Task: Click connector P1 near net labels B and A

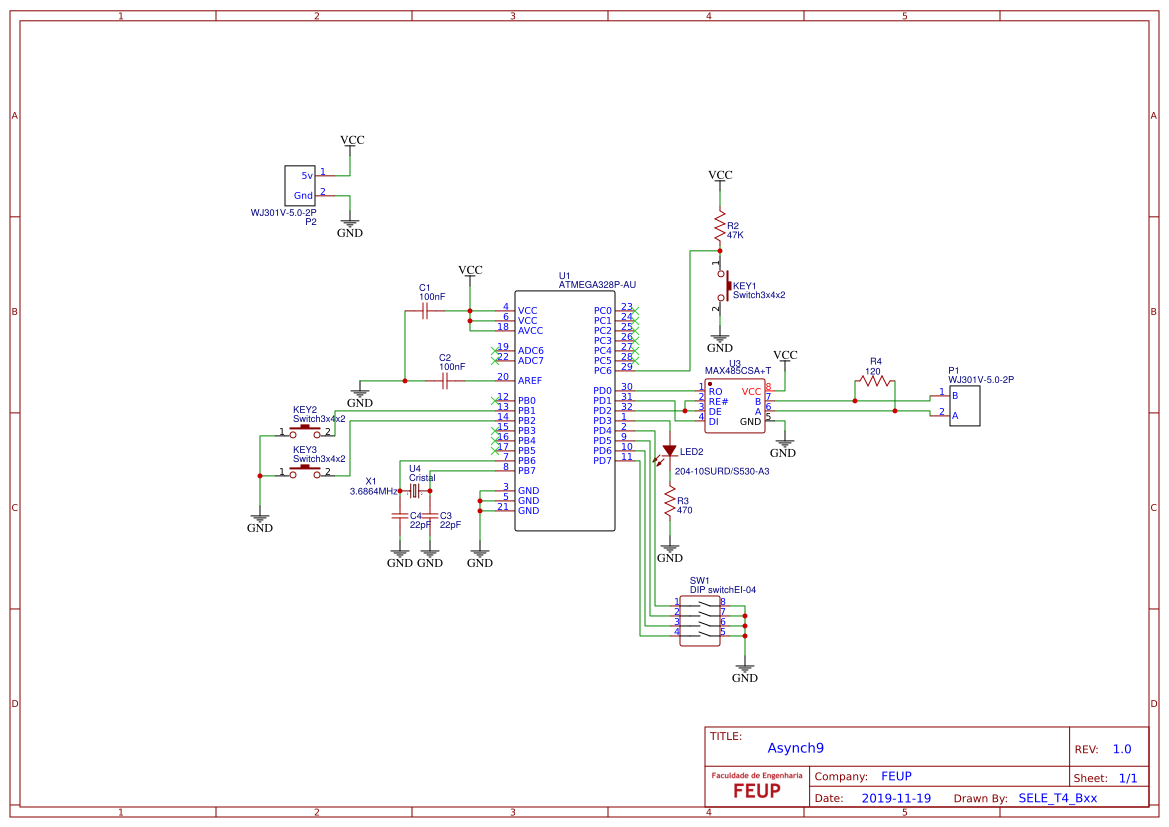Action: pos(963,405)
